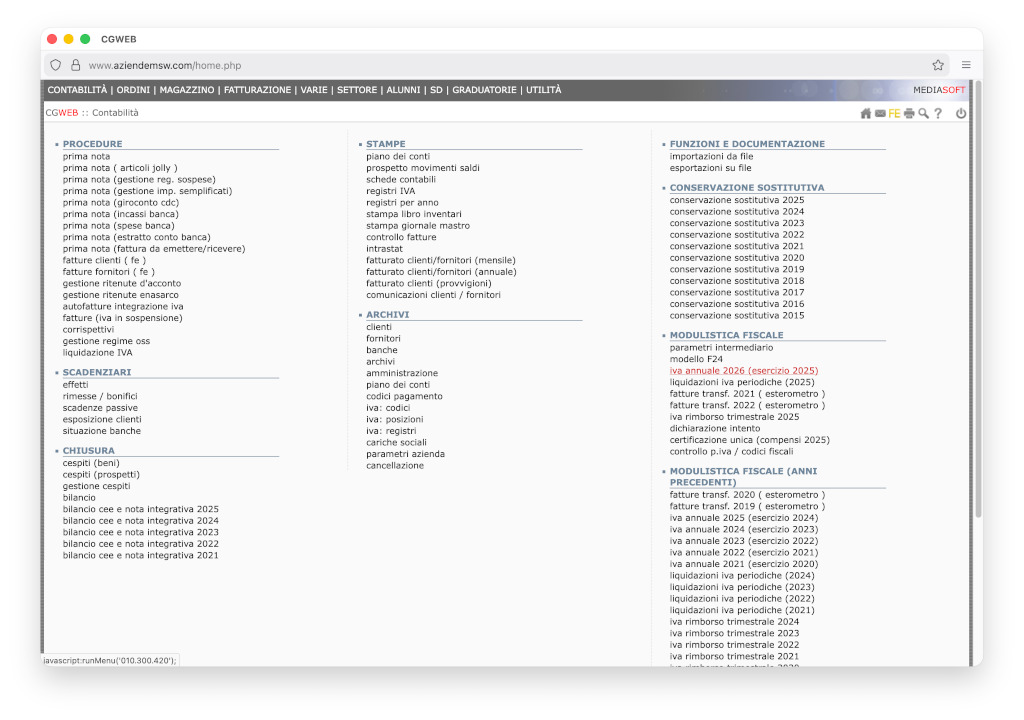Screen dimensions: 1024x720
Task: Open the browser hamburger menu
Action: [966, 65]
